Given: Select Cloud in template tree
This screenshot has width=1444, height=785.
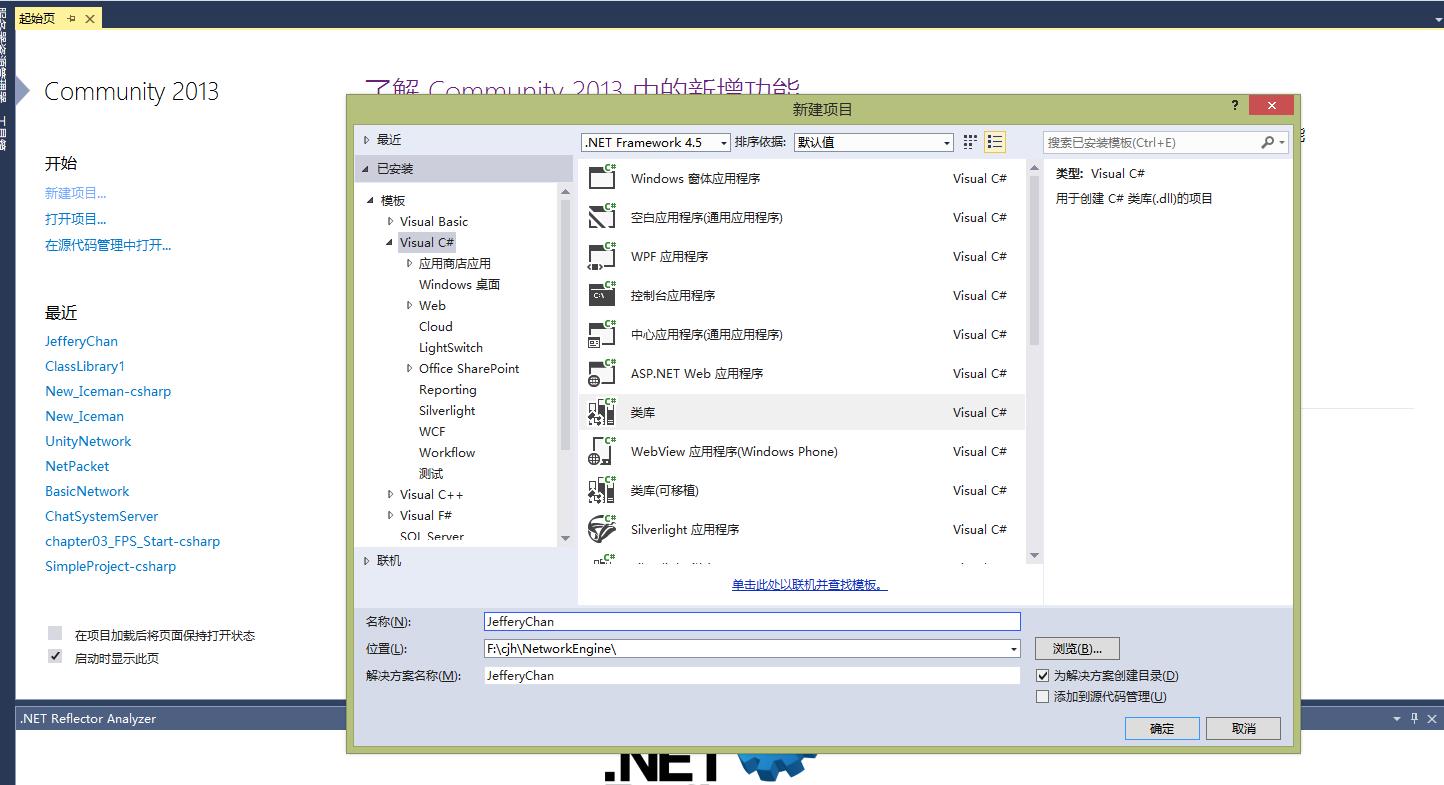Looking at the screenshot, I should coord(435,326).
